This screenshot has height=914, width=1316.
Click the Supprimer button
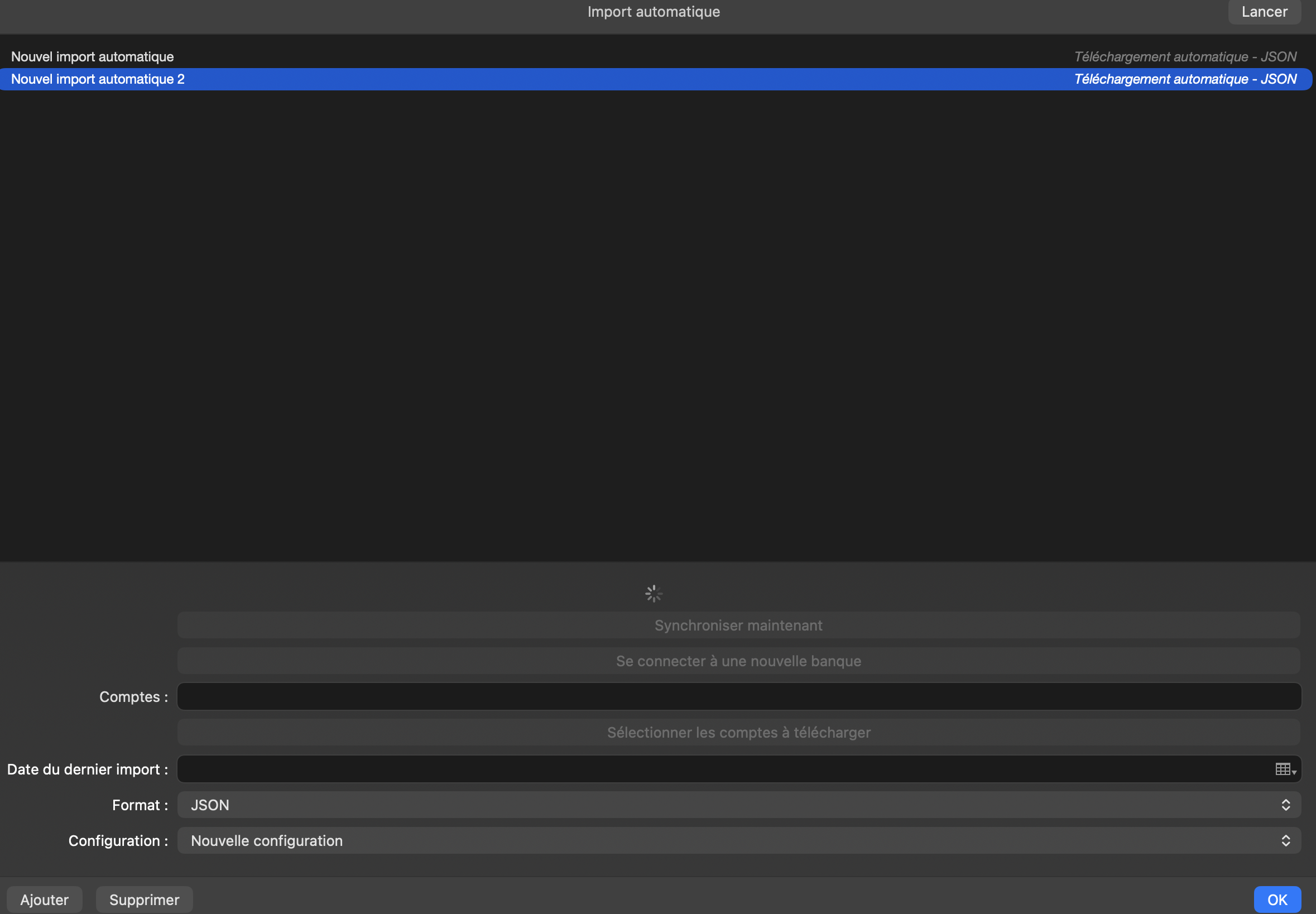(145, 899)
